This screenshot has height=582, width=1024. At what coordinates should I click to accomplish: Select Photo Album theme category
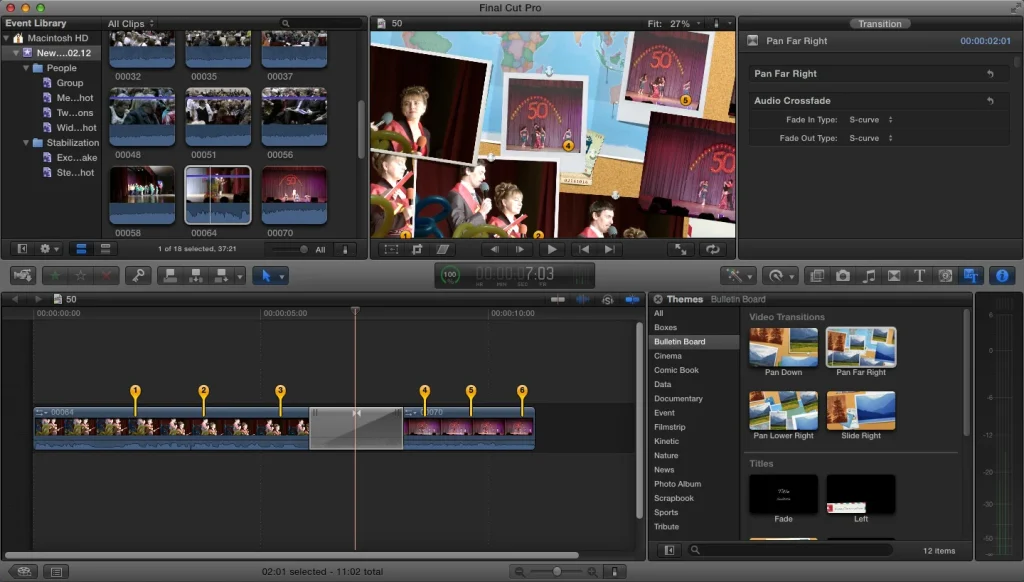coord(678,484)
